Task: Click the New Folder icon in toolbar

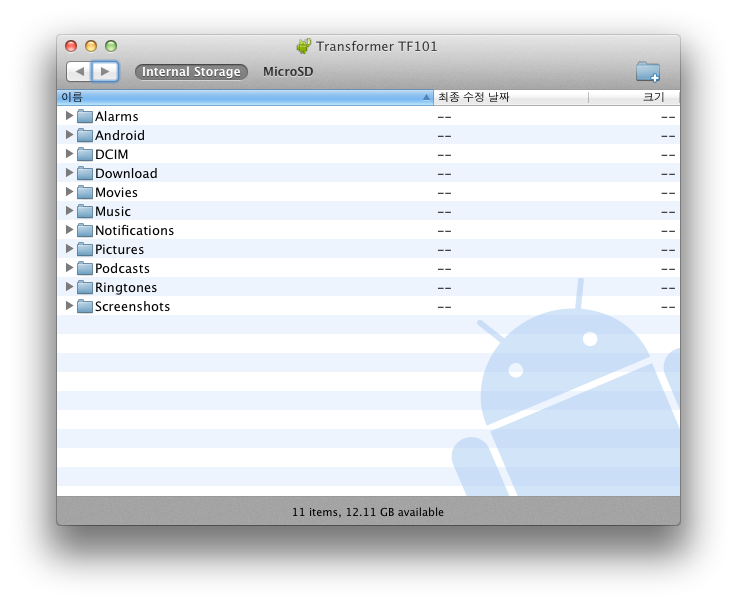Action: pos(648,71)
